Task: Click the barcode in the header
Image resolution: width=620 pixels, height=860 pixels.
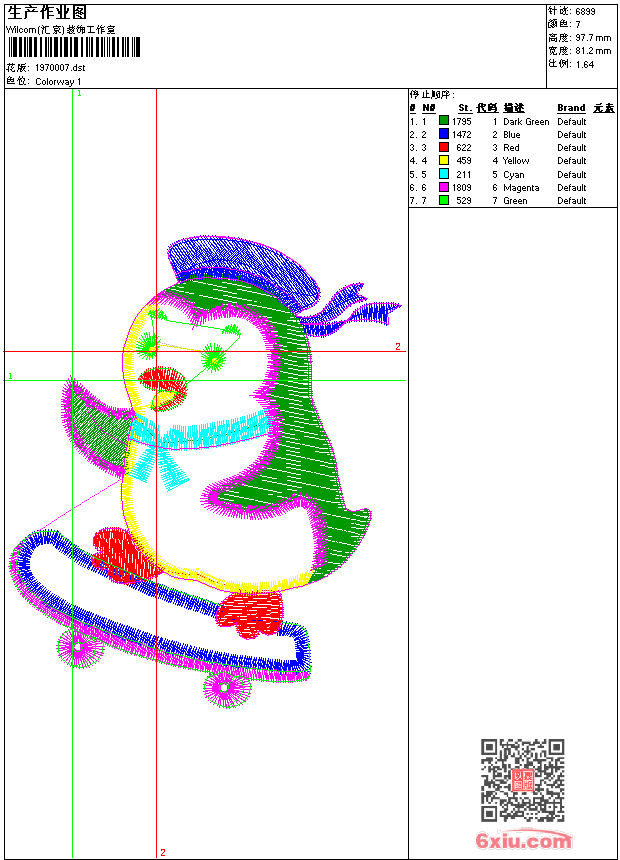Action: (74, 47)
